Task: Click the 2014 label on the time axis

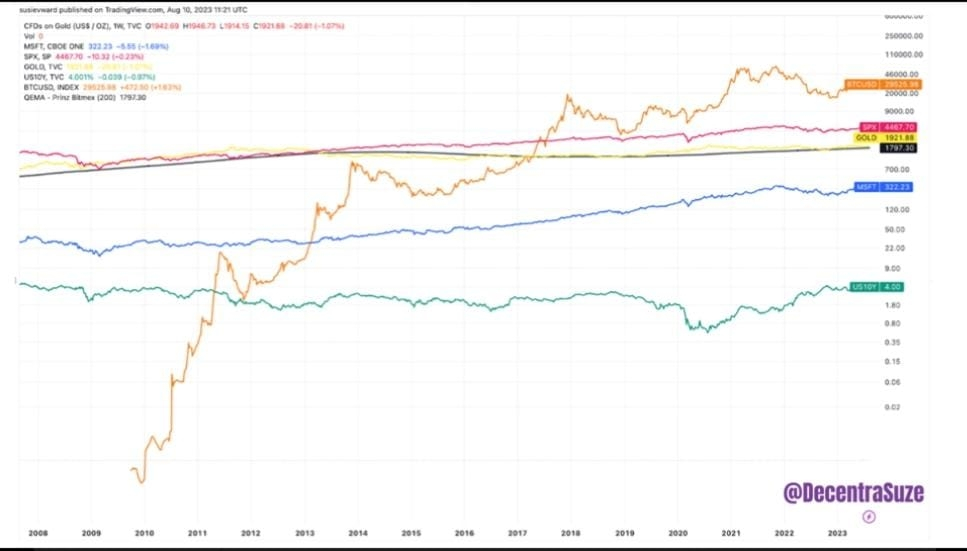Action: tap(358, 533)
